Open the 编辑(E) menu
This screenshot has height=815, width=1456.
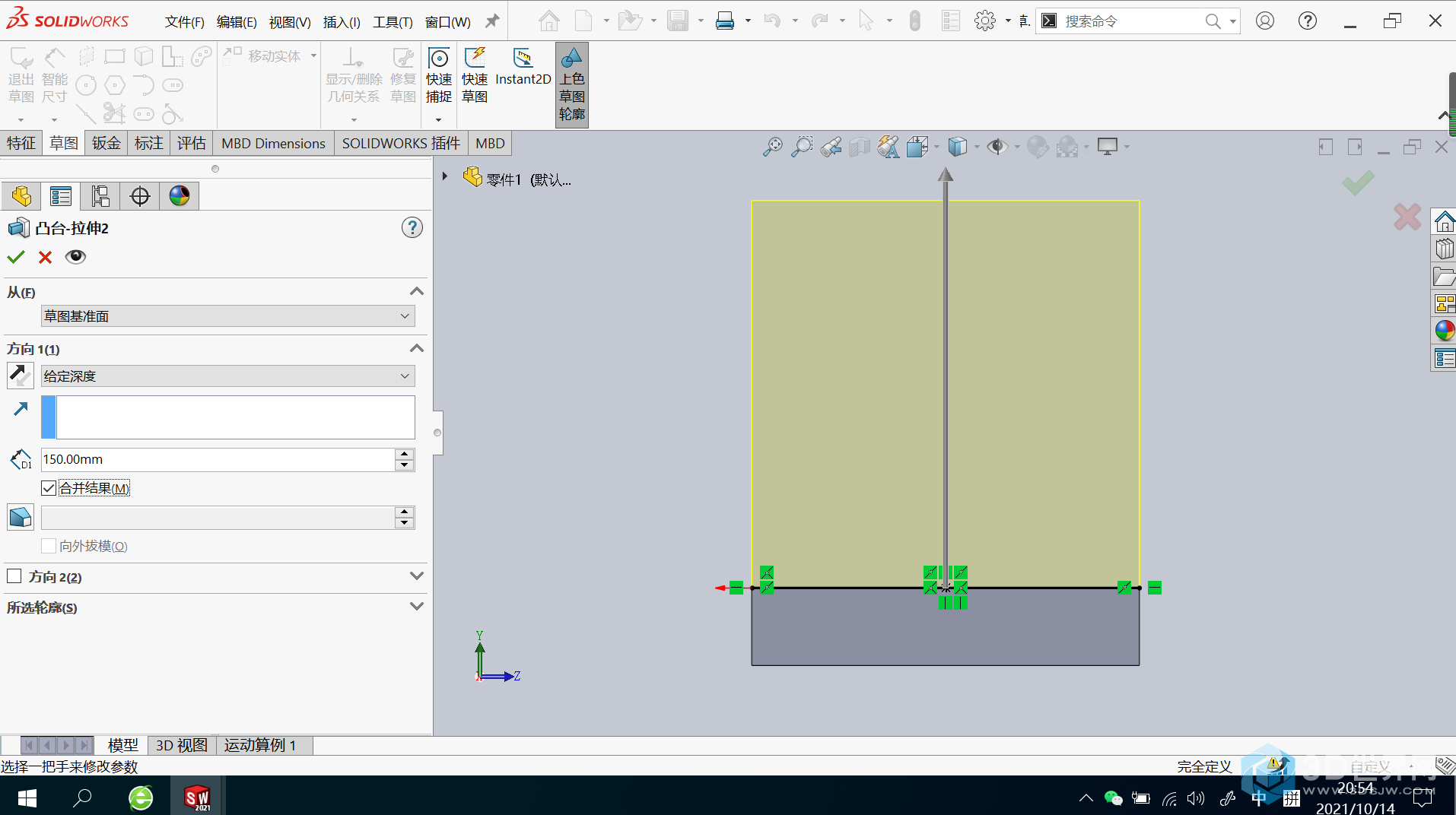[237, 22]
